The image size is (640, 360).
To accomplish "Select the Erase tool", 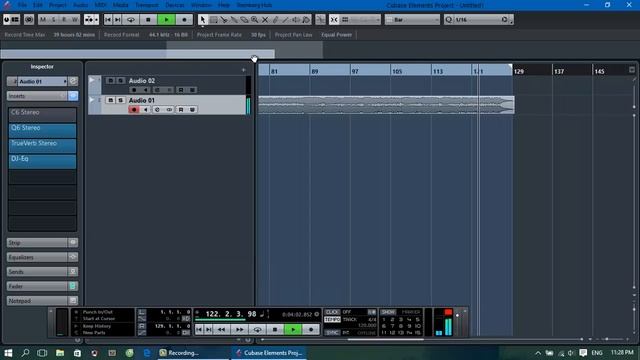I will click(x=244, y=20).
